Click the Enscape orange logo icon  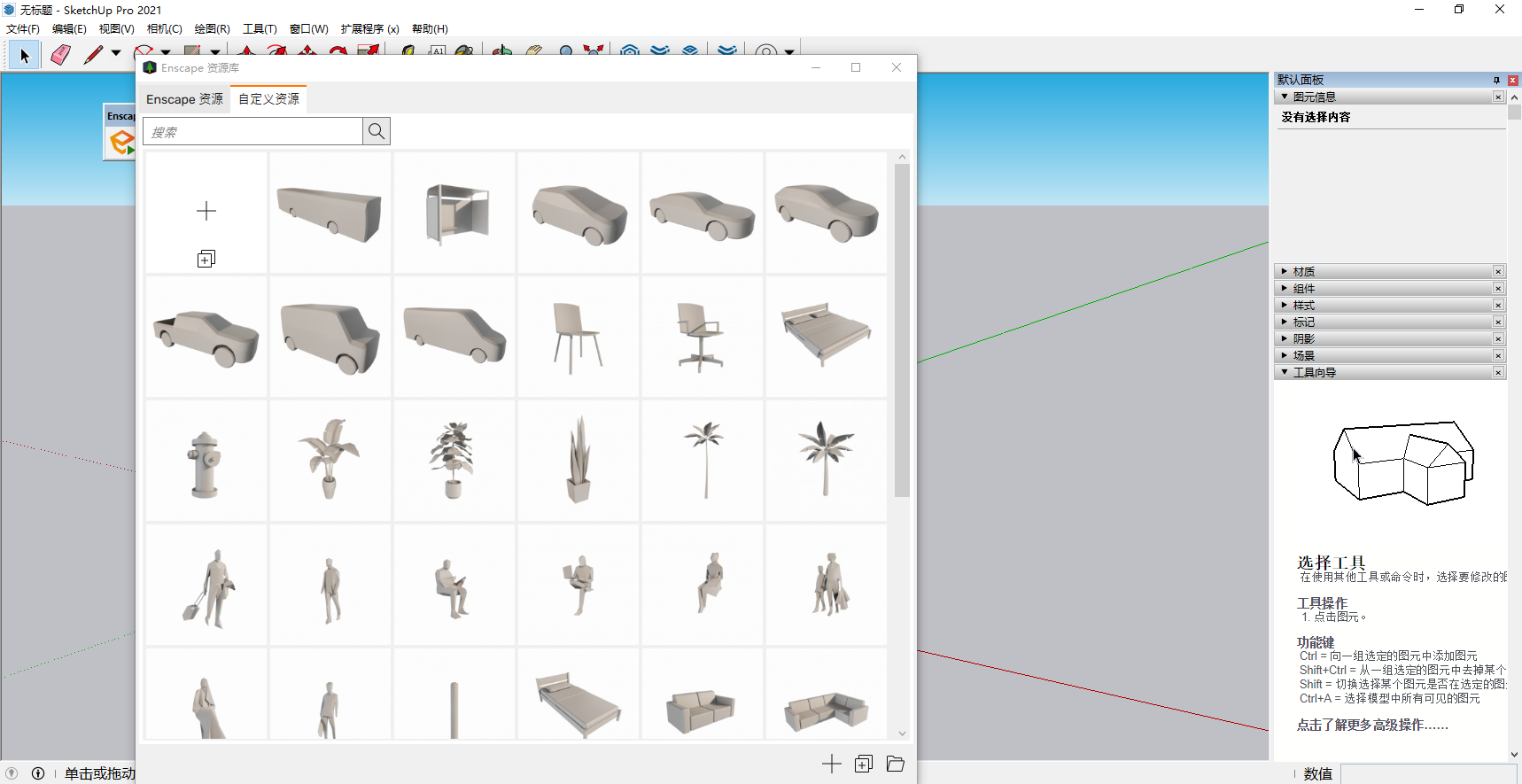tap(120, 142)
